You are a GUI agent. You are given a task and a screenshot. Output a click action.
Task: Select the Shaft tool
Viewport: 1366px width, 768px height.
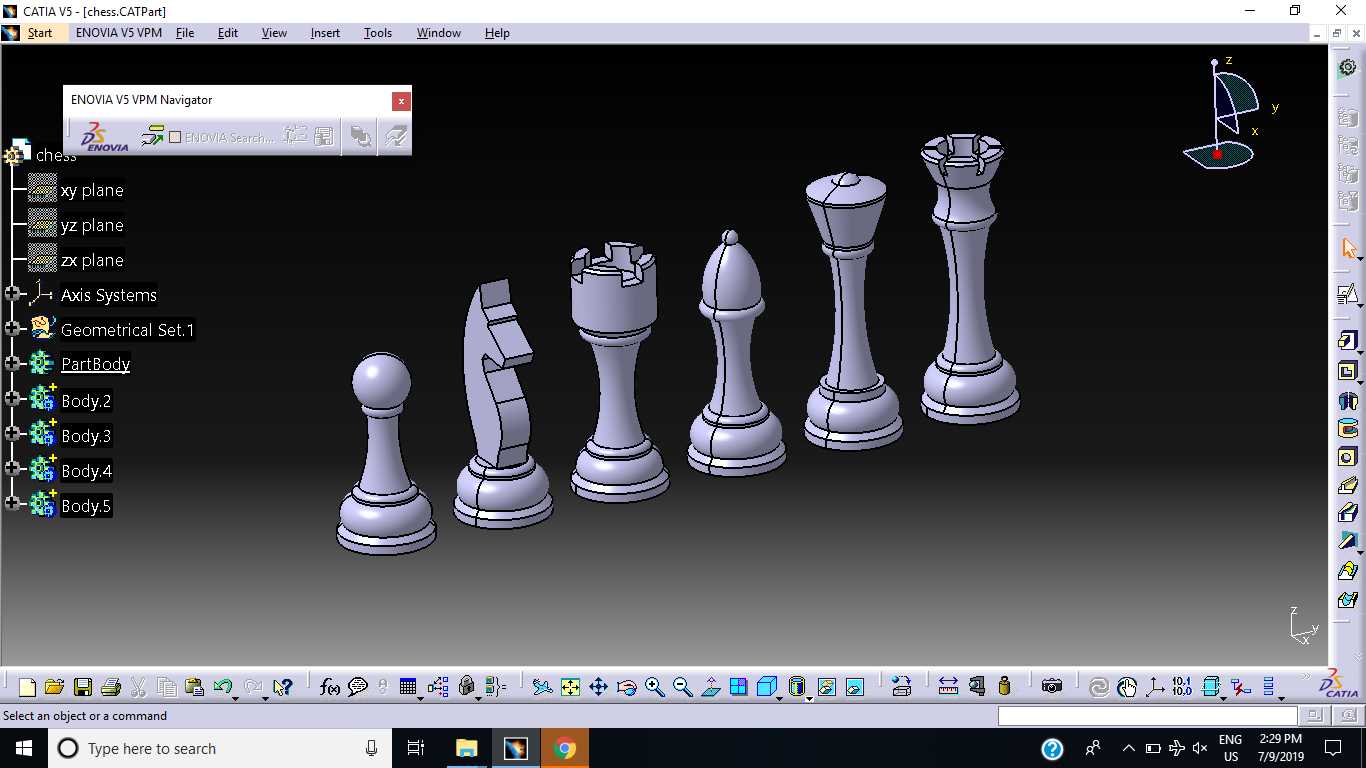[x=1347, y=401]
